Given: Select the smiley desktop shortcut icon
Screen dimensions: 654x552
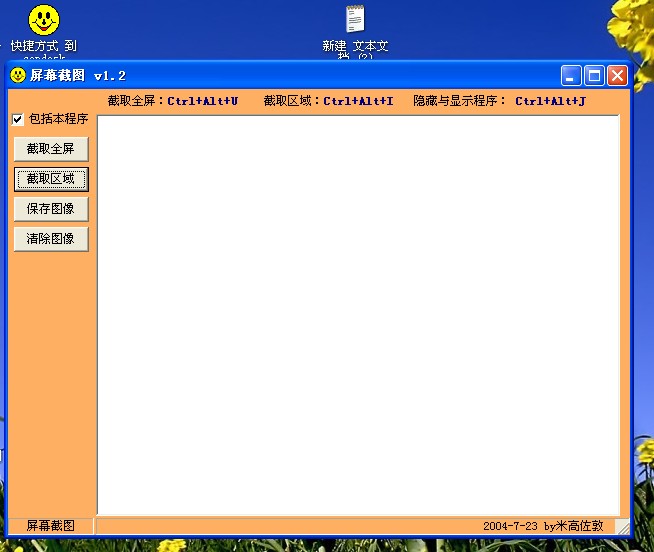Looking at the screenshot, I should click(44, 20).
